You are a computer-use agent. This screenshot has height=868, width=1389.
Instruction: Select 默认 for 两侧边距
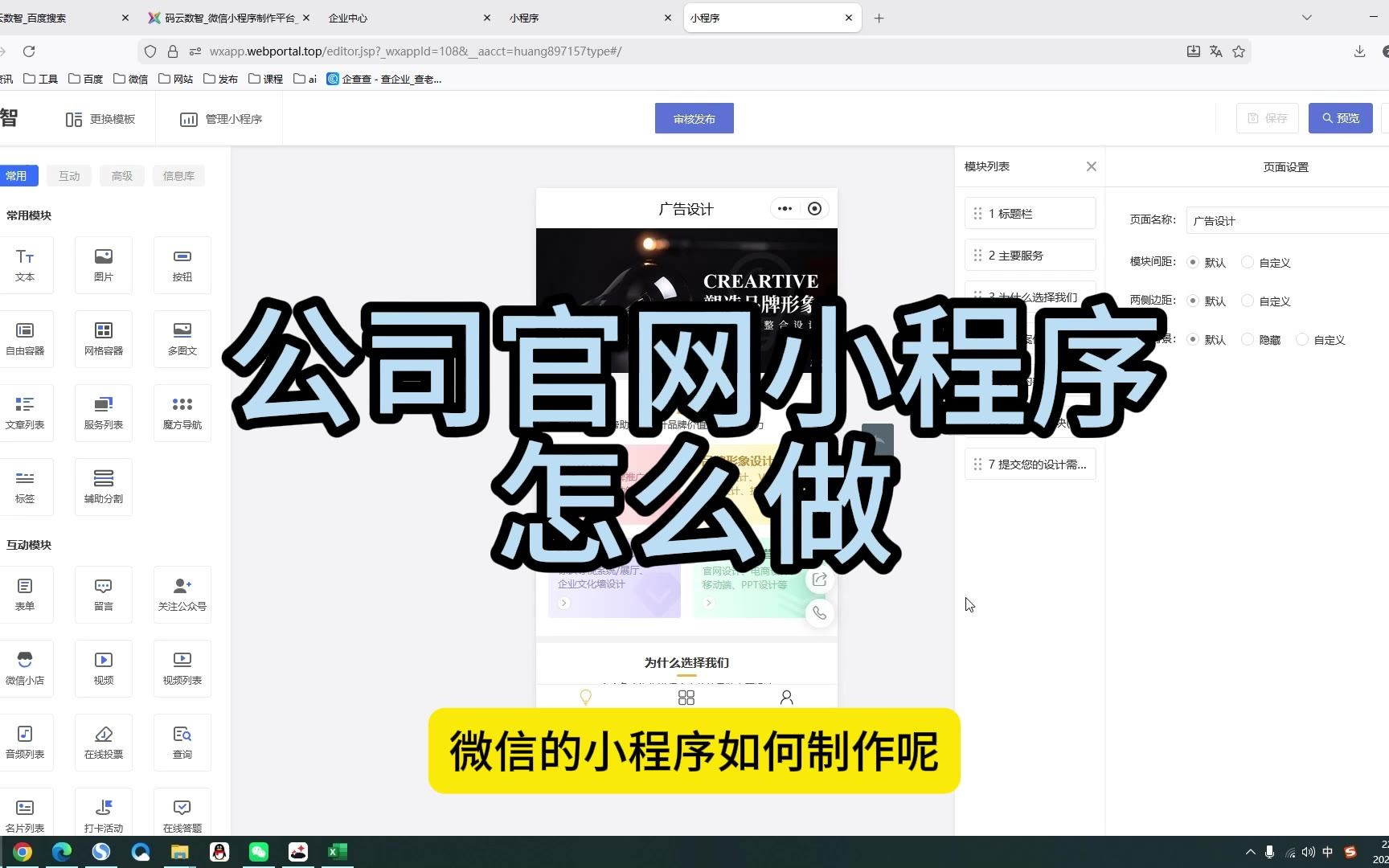(1193, 301)
